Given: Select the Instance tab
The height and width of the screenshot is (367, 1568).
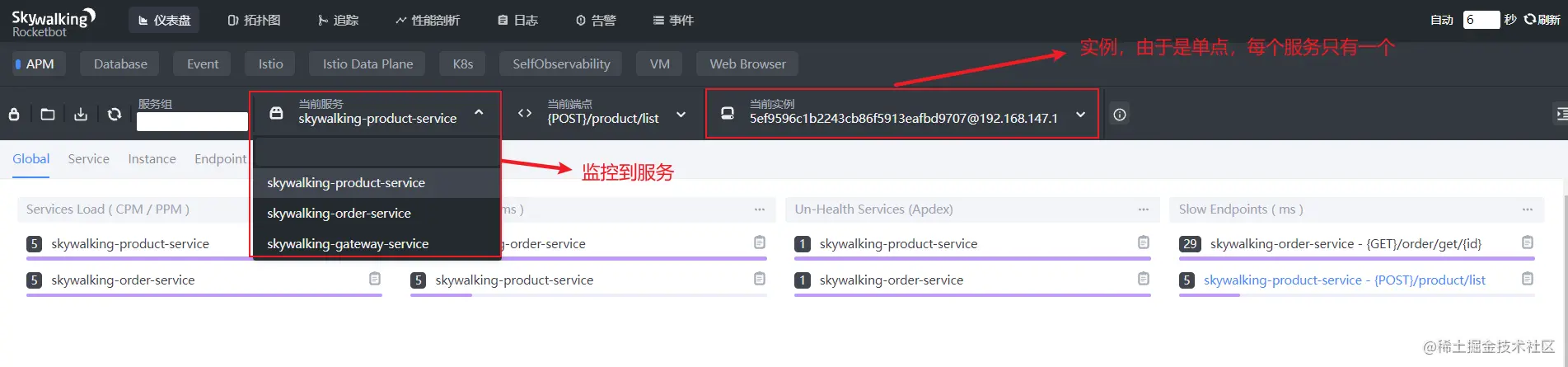Looking at the screenshot, I should [152, 158].
